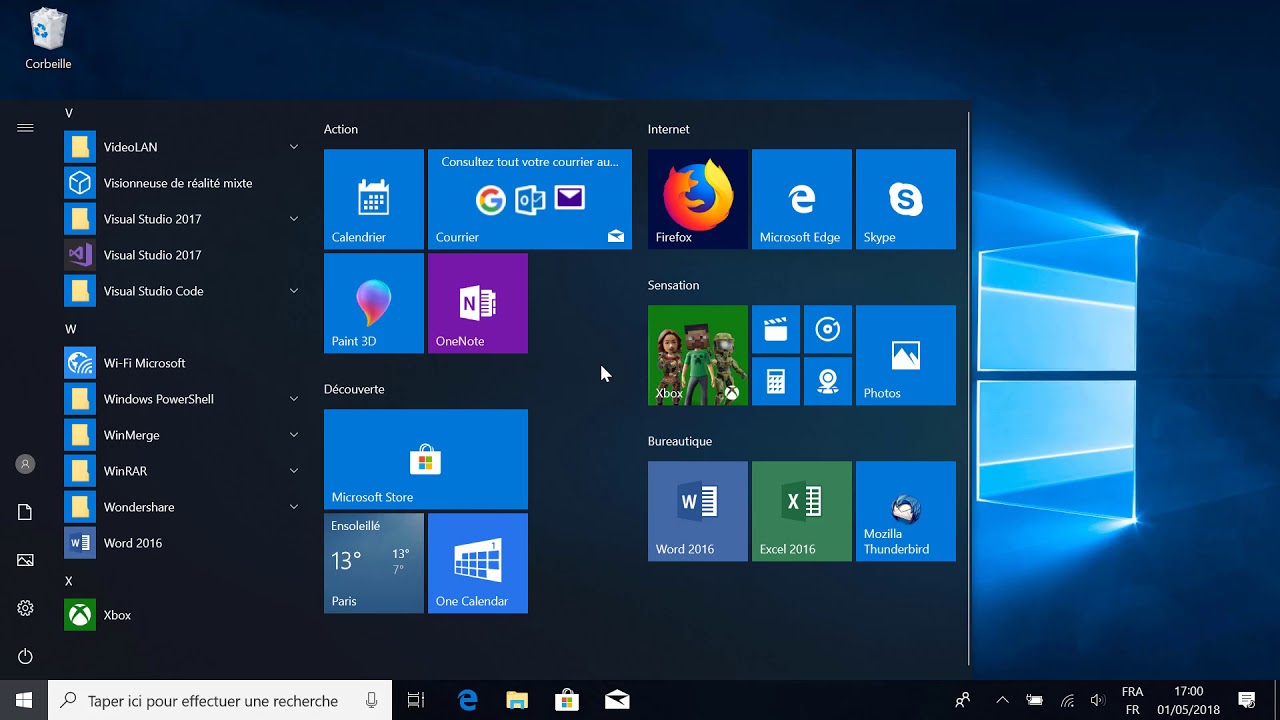Open Pictures from Start sidebar
The image size is (1280, 720).
[x=25, y=560]
